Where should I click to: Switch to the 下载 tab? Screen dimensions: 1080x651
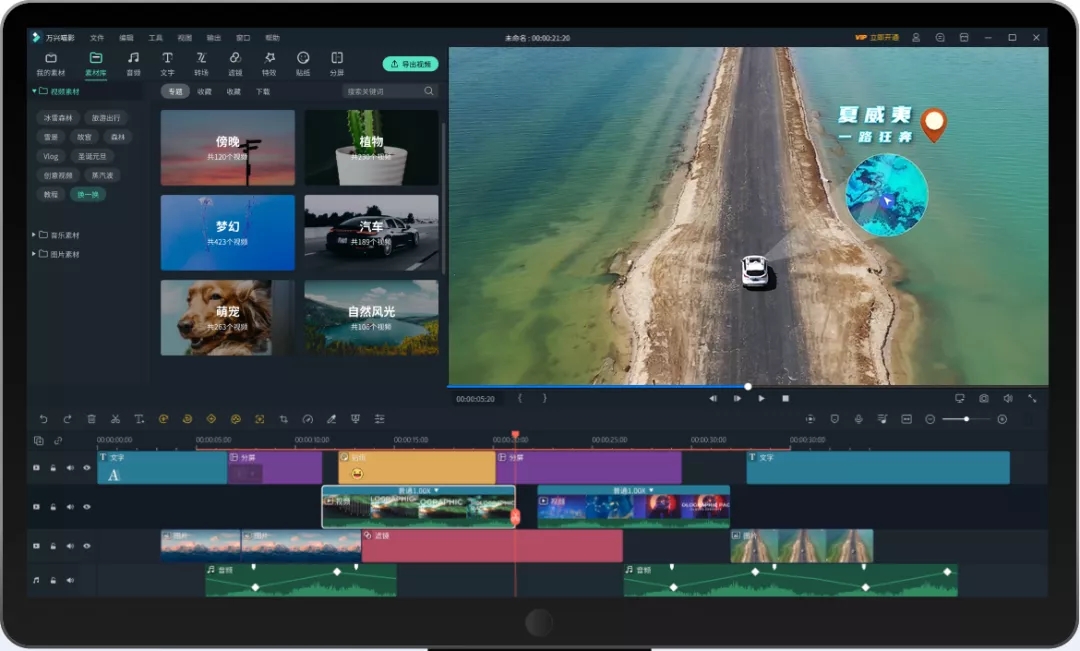tap(263, 91)
